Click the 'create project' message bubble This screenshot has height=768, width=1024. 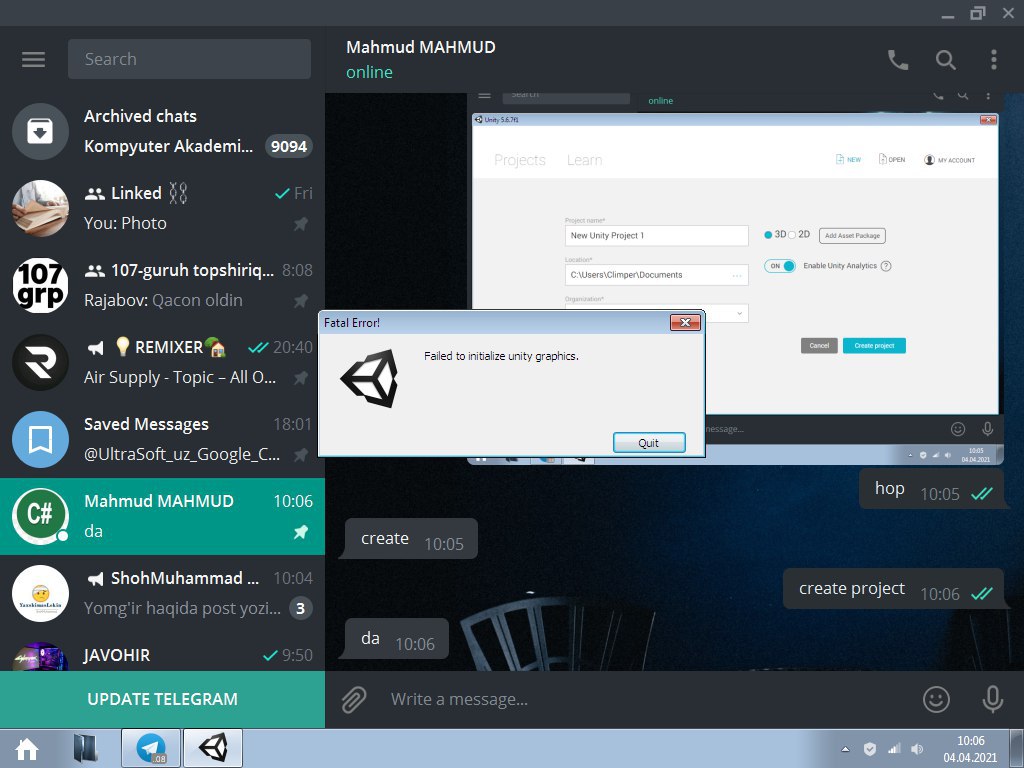pos(894,589)
